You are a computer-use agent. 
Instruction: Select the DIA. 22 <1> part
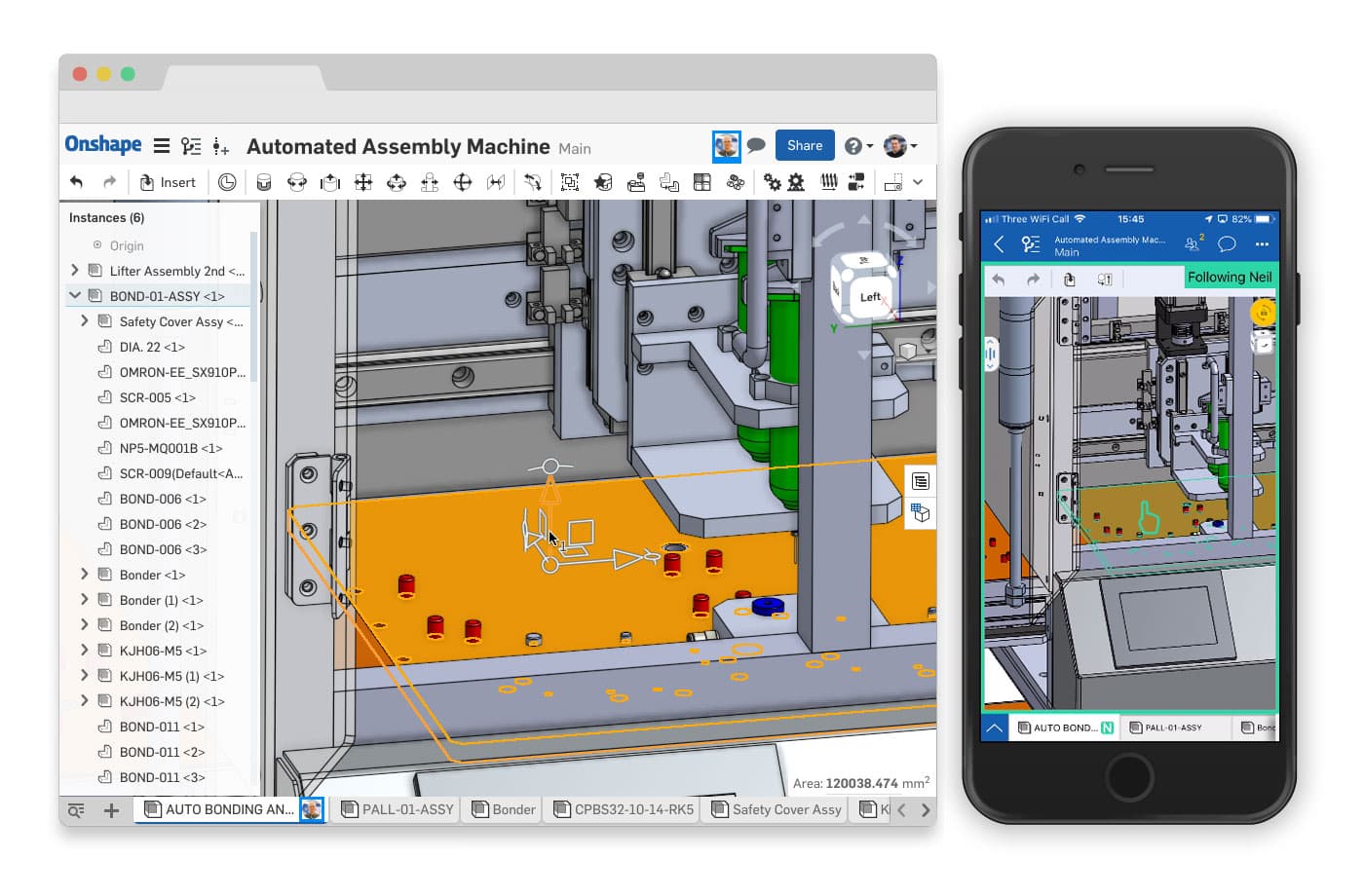152,347
